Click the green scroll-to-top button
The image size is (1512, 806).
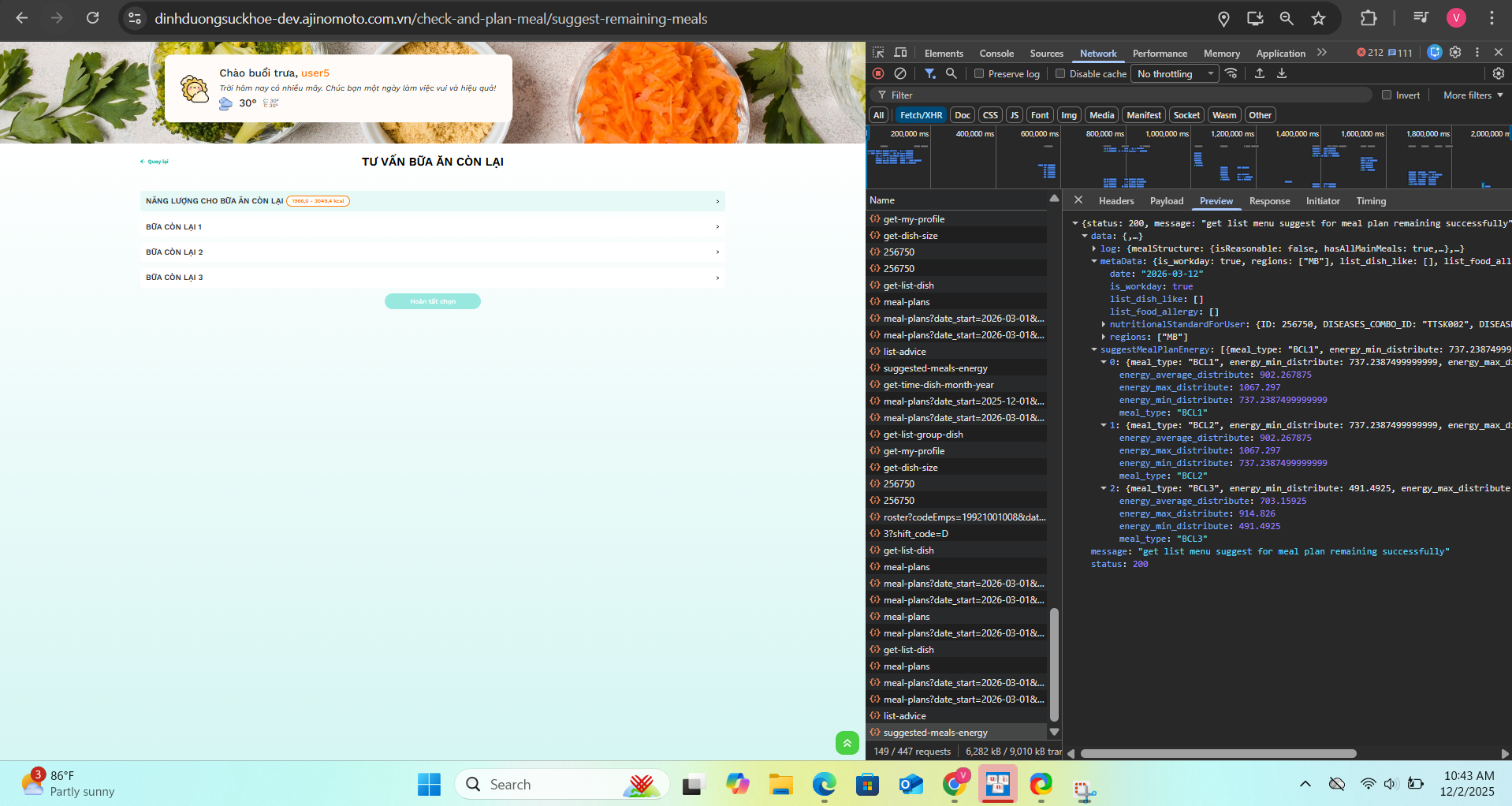[847, 742]
